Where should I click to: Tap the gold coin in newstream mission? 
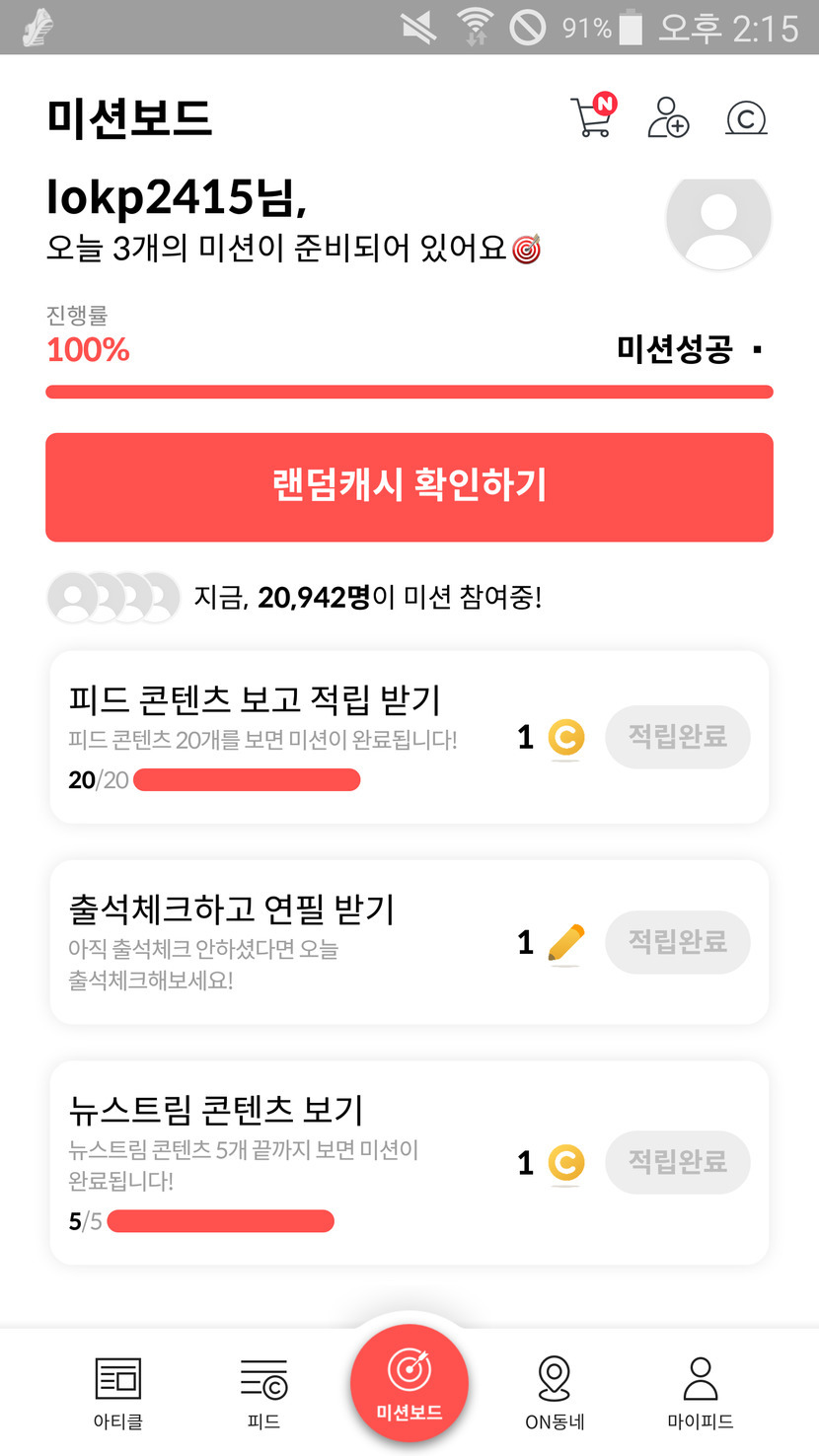tap(565, 1164)
